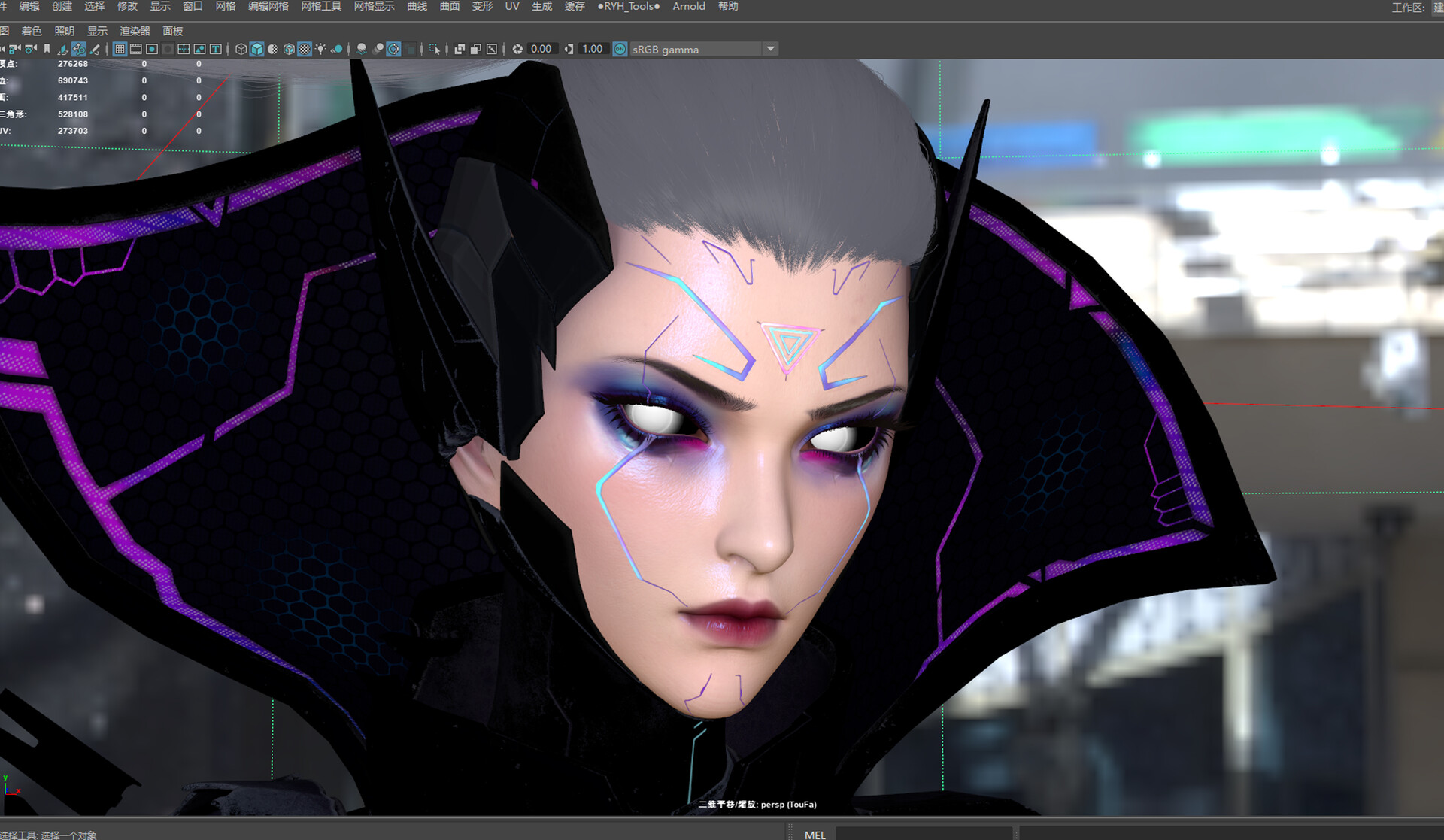Screen dimensions: 1444x840
Task: Click the 渲染器 panel menu item
Action: [x=137, y=31]
